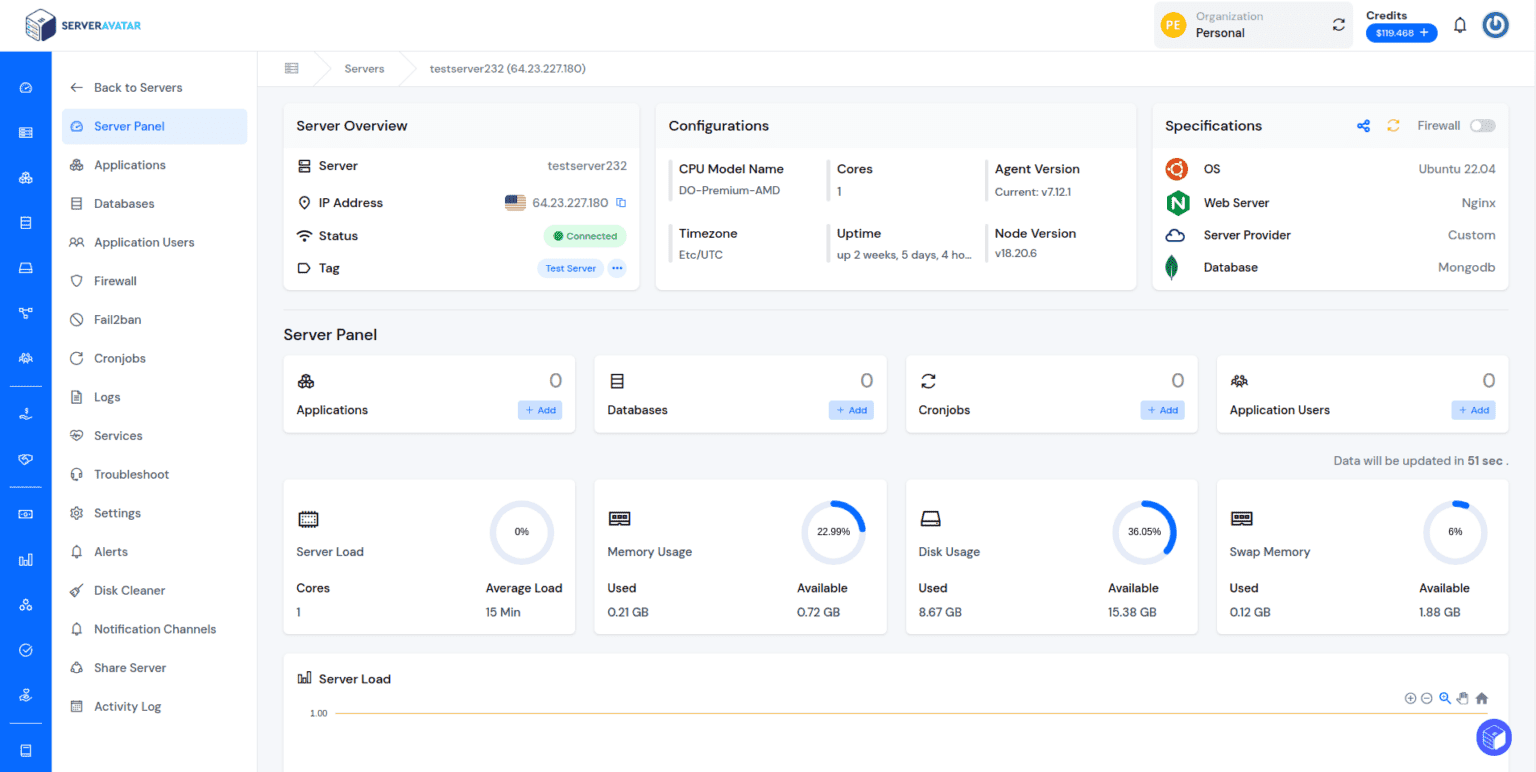Click the Disk Usage circular gauge

[x=1144, y=532]
